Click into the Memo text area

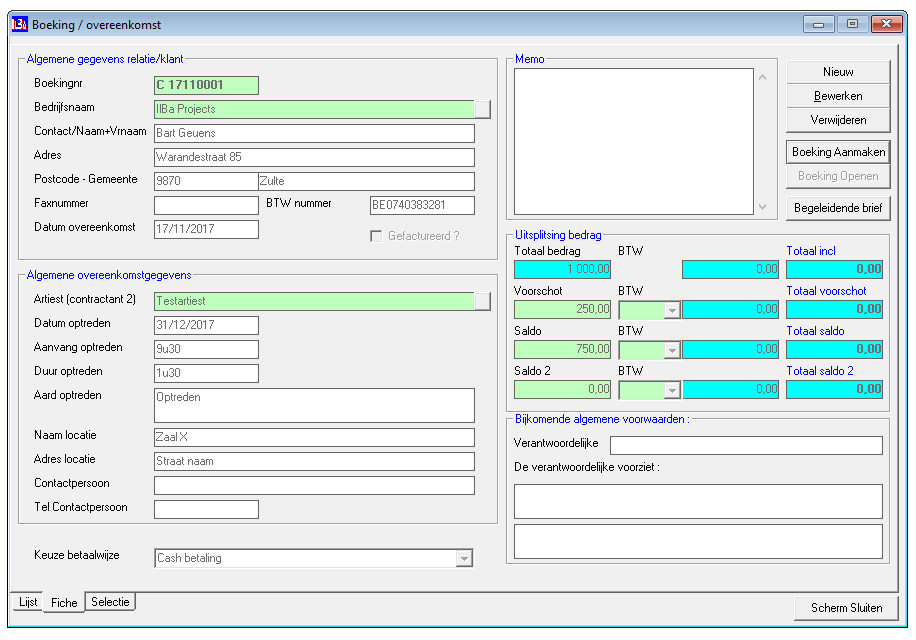coord(634,142)
